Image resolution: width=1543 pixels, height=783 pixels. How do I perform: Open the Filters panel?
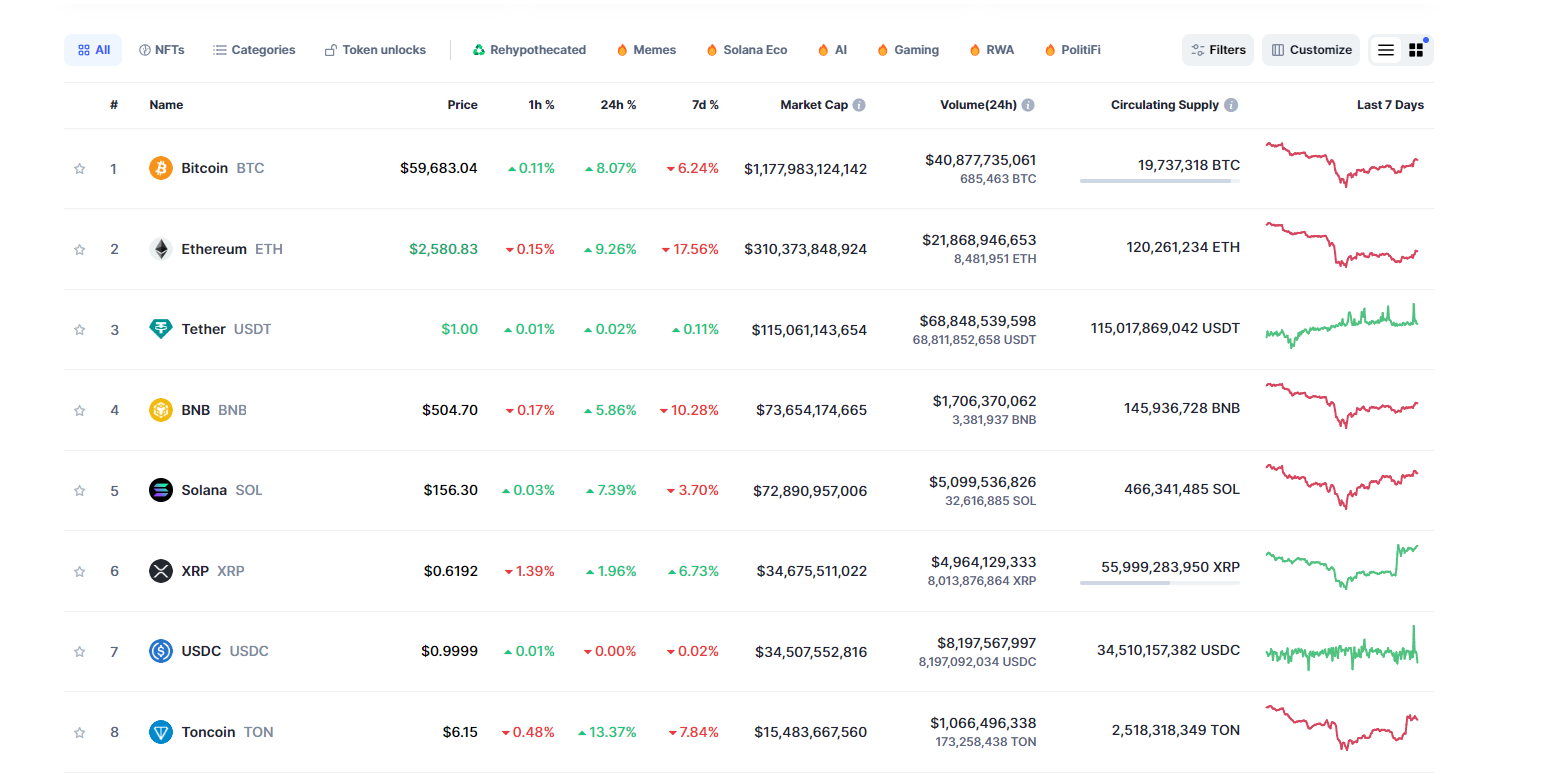tap(1218, 50)
